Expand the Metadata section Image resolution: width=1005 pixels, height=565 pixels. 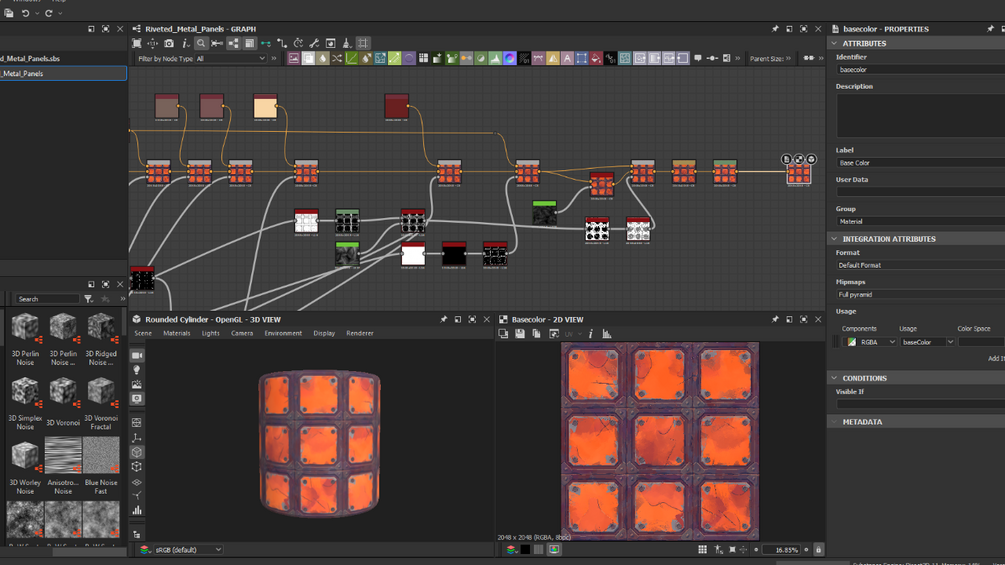(x=834, y=422)
